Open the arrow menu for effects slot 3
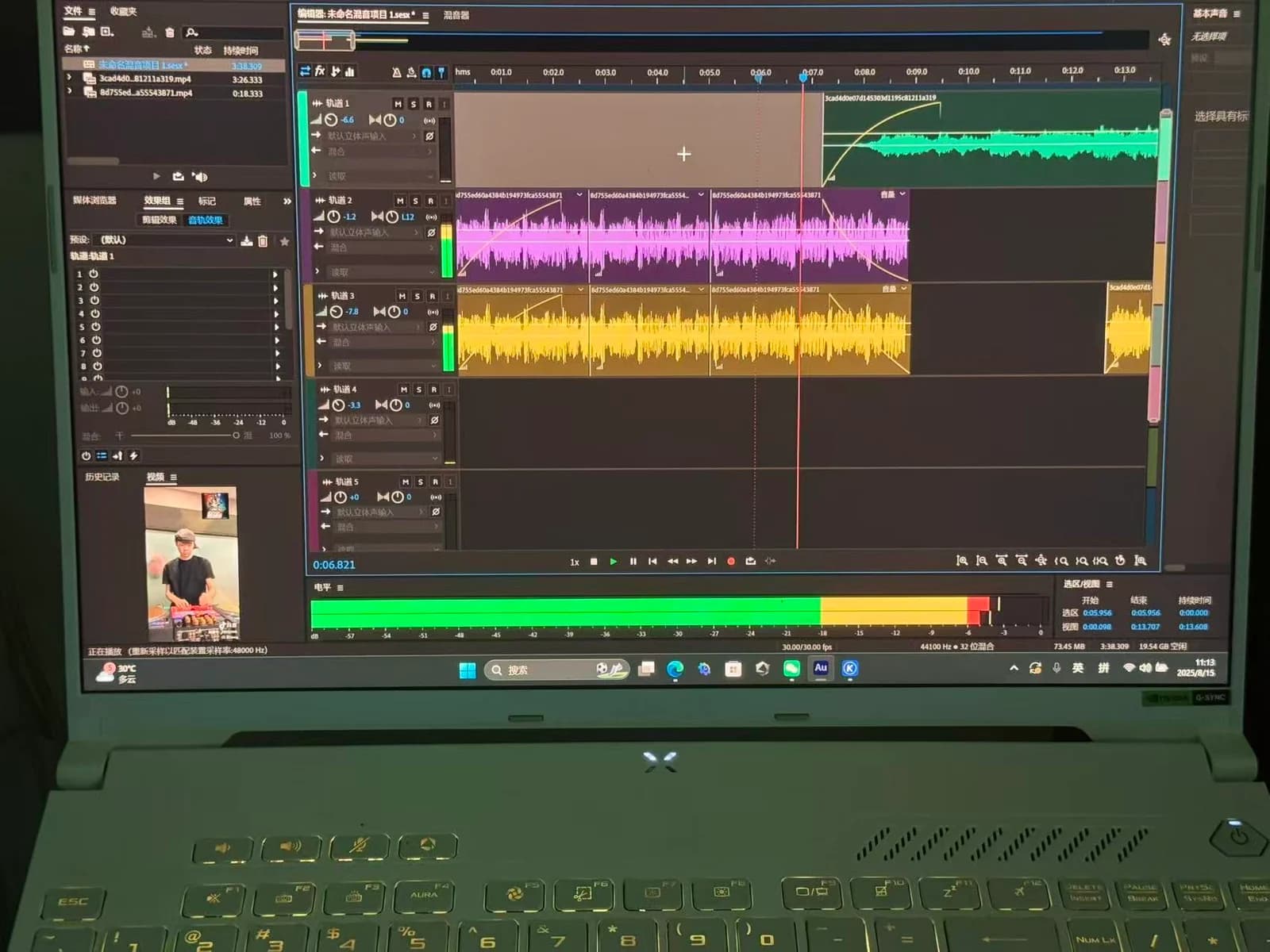The image size is (1270, 952). click(275, 301)
